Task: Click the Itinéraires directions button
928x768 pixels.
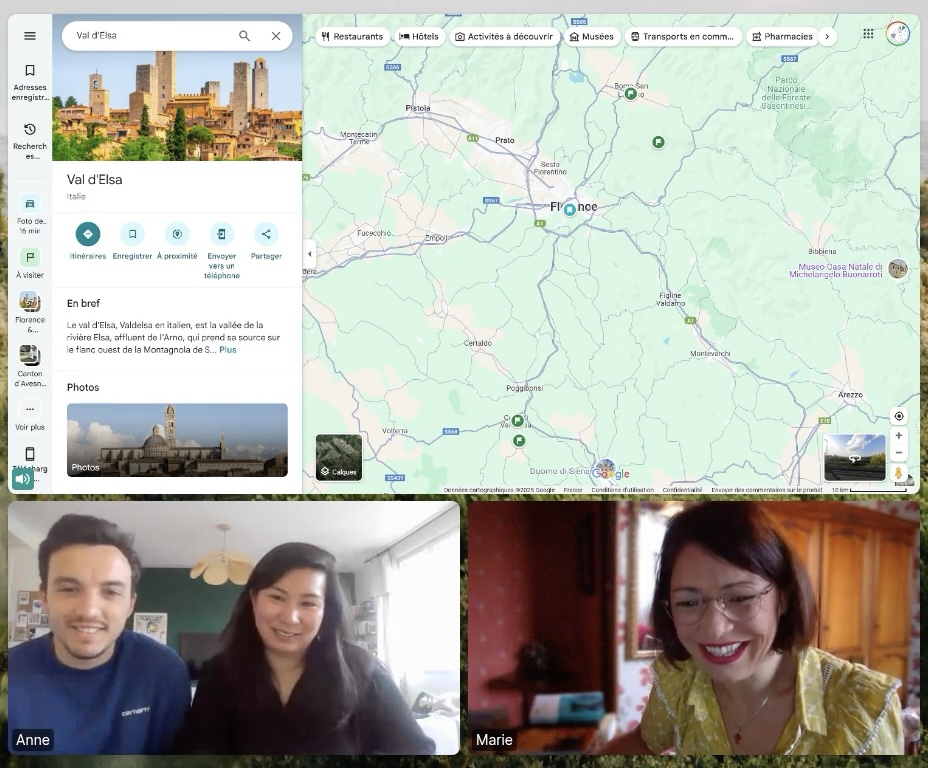Action: (88, 234)
